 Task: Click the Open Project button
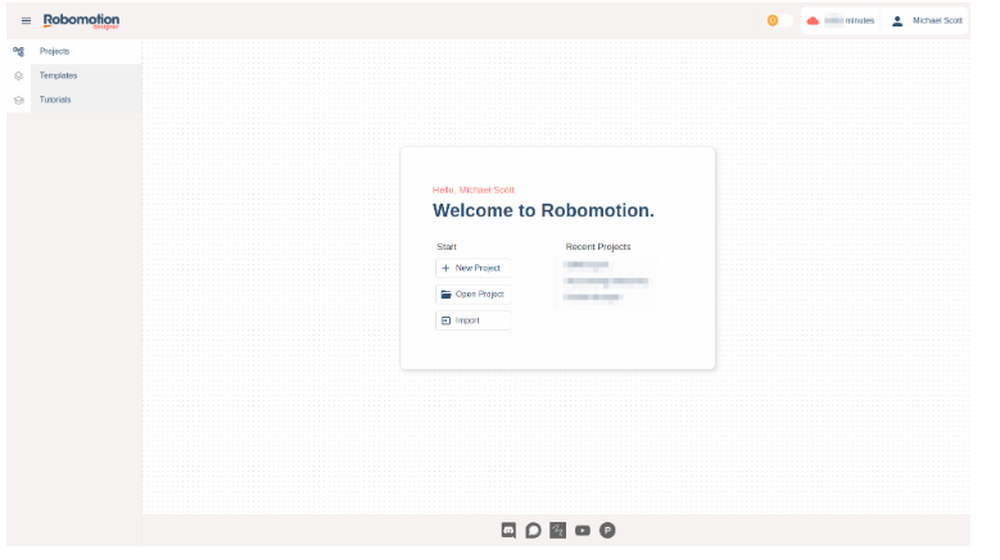tap(473, 295)
